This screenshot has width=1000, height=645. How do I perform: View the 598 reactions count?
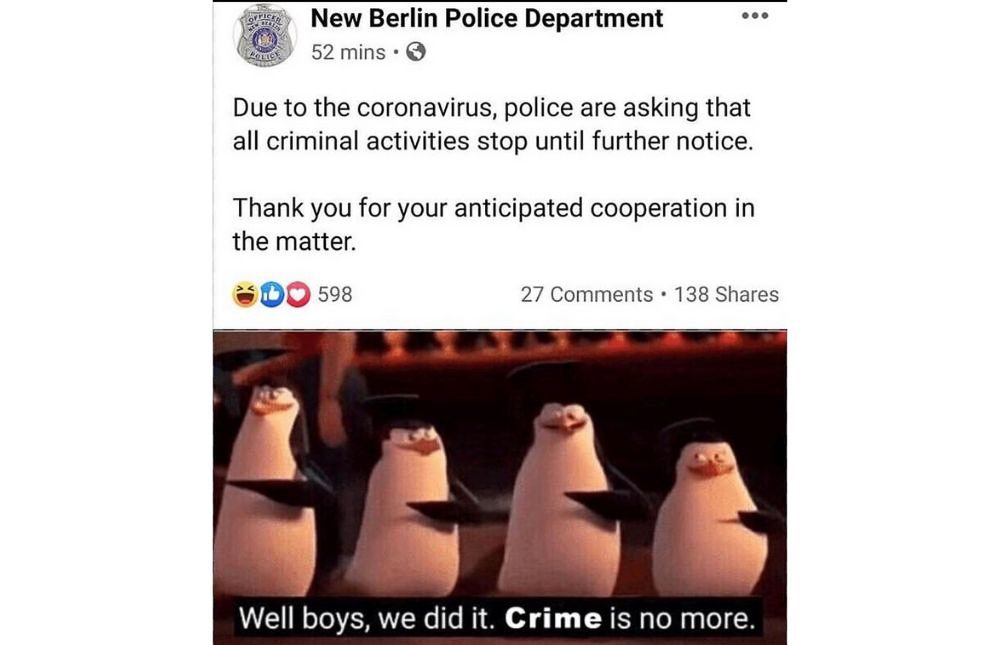coord(335,294)
